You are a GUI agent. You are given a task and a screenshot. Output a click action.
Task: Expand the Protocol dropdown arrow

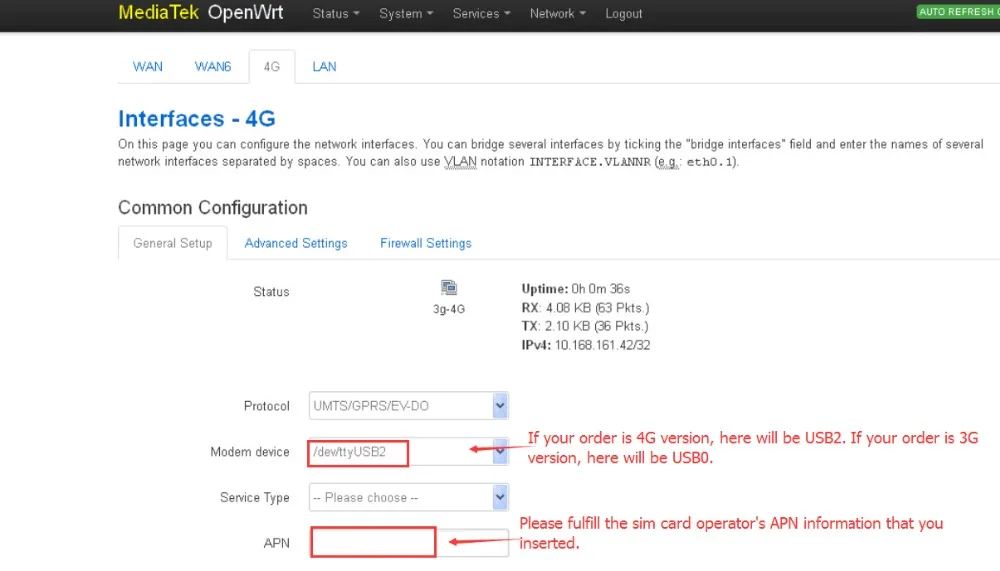[500, 406]
